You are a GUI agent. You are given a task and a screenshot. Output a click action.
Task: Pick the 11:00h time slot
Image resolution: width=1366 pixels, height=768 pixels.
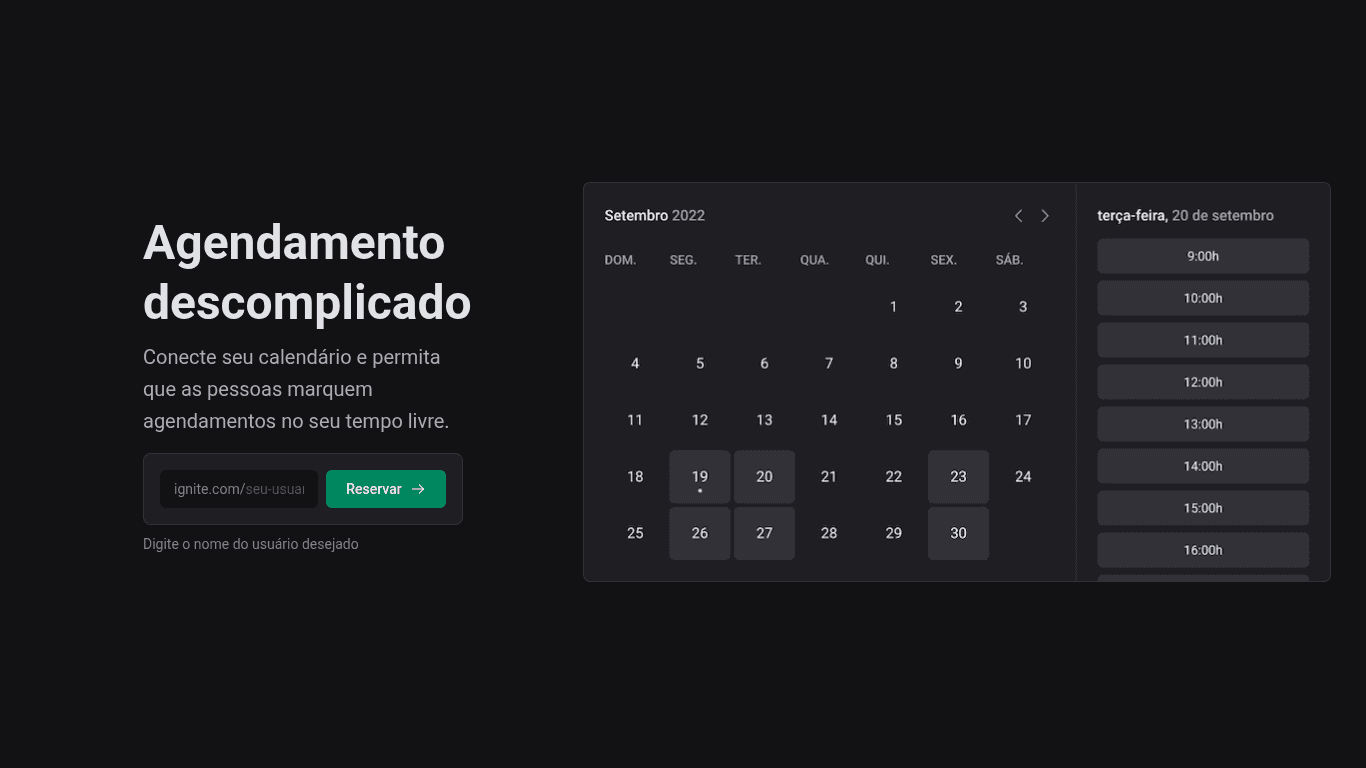(1202, 340)
